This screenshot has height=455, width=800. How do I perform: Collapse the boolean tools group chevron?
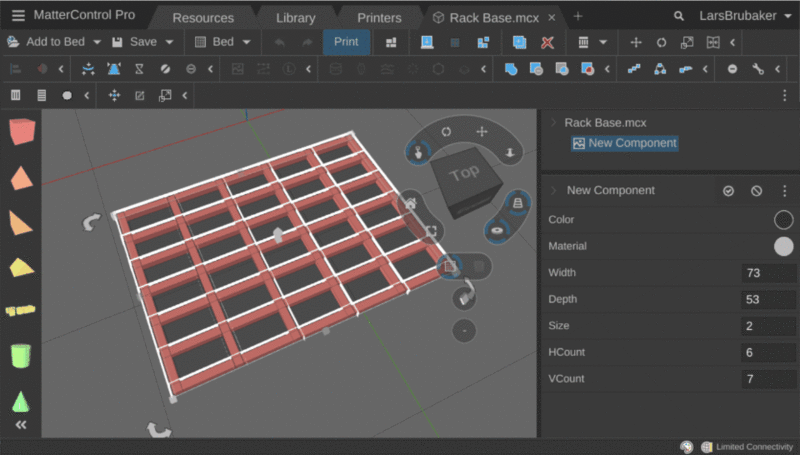point(607,69)
